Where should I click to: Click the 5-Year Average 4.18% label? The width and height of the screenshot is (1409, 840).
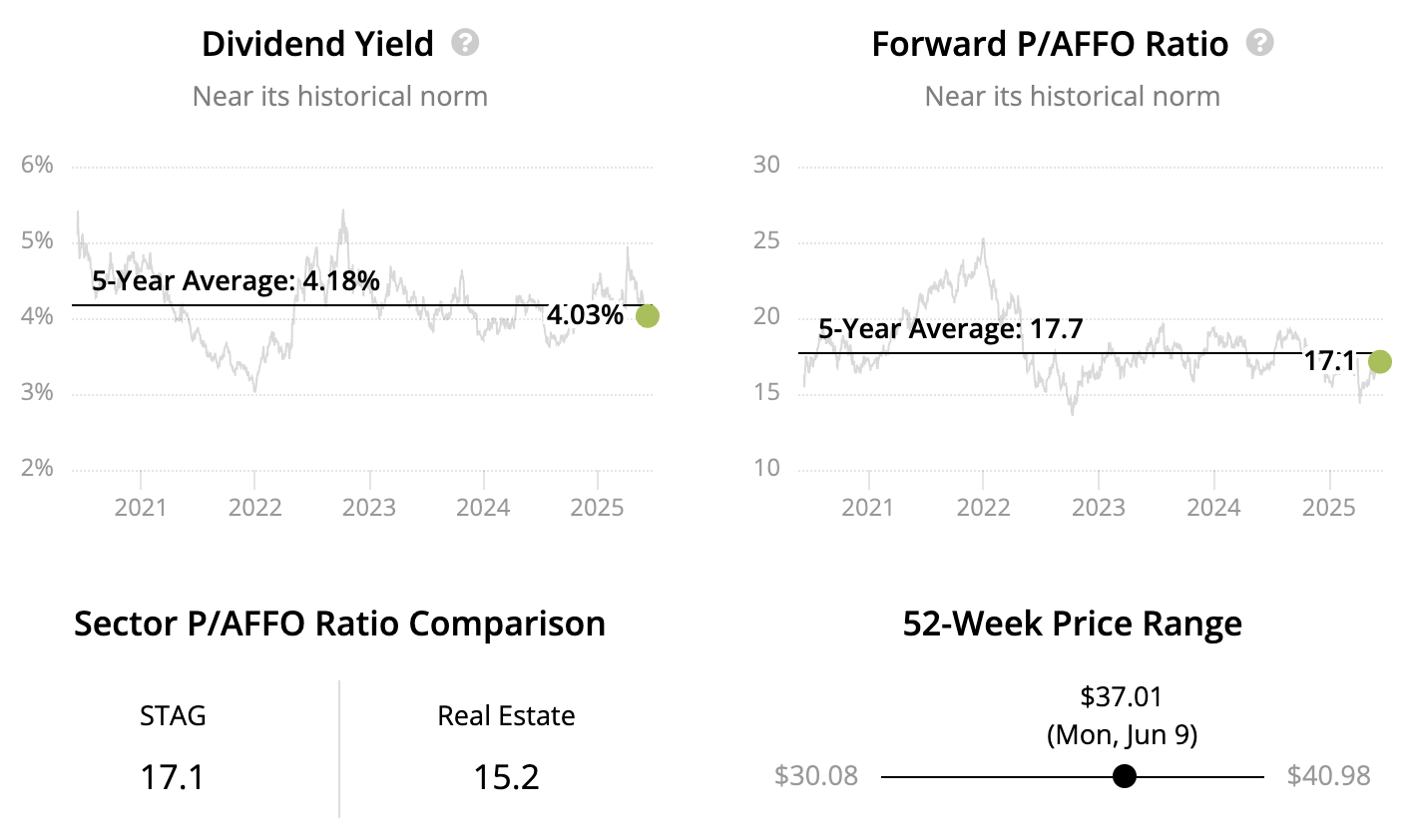pos(235,280)
